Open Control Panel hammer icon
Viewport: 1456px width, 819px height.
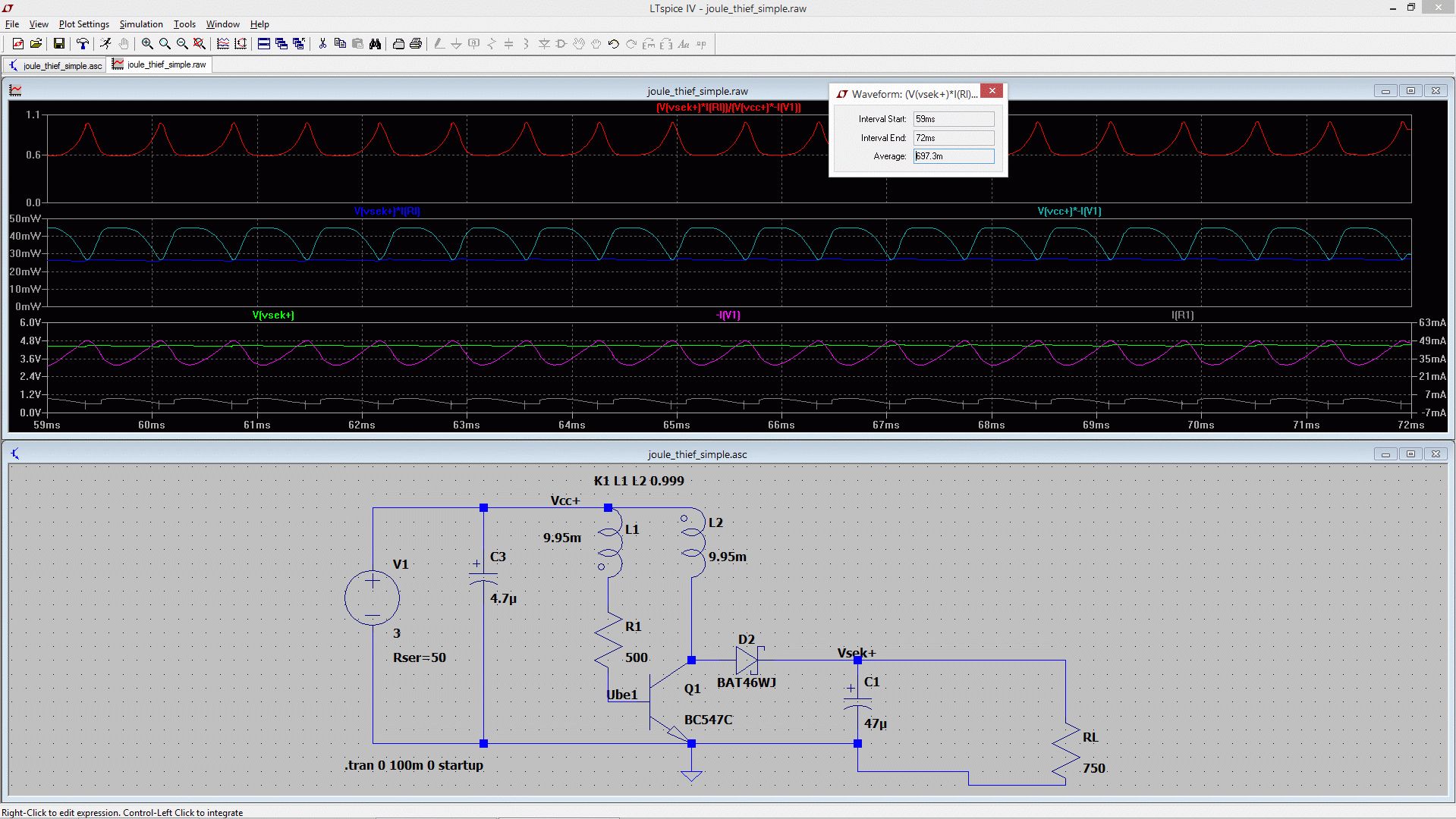[x=83, y=44]
